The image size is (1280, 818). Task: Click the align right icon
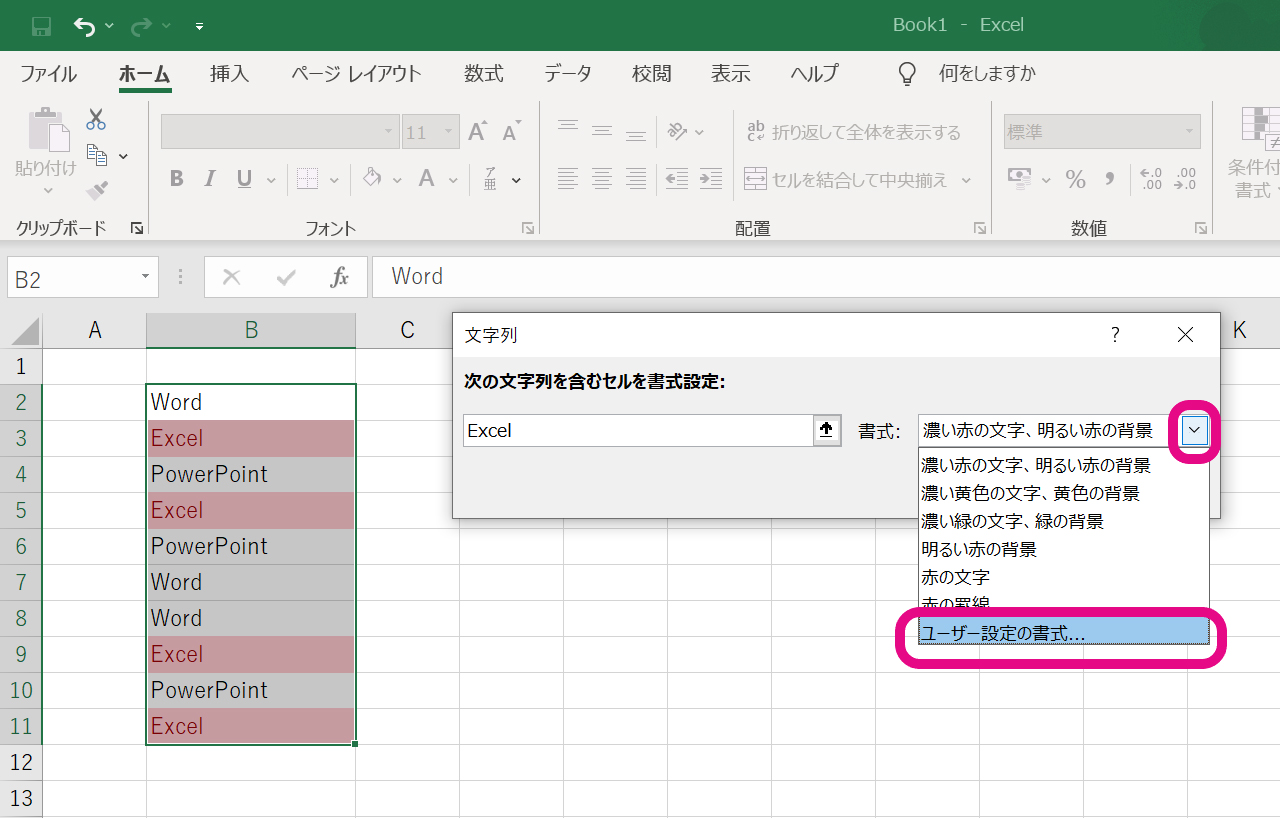(636, 179)
